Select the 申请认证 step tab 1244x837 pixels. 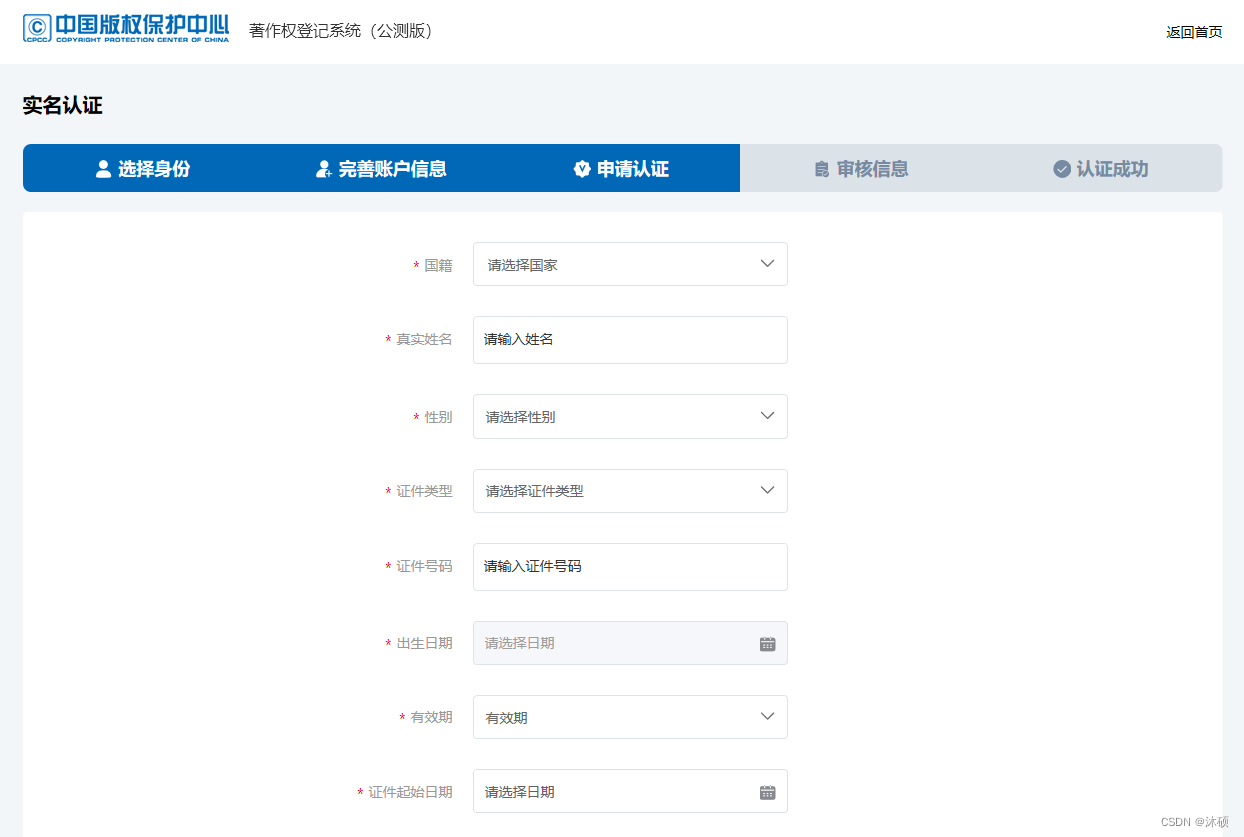click(x=621, y=168)
